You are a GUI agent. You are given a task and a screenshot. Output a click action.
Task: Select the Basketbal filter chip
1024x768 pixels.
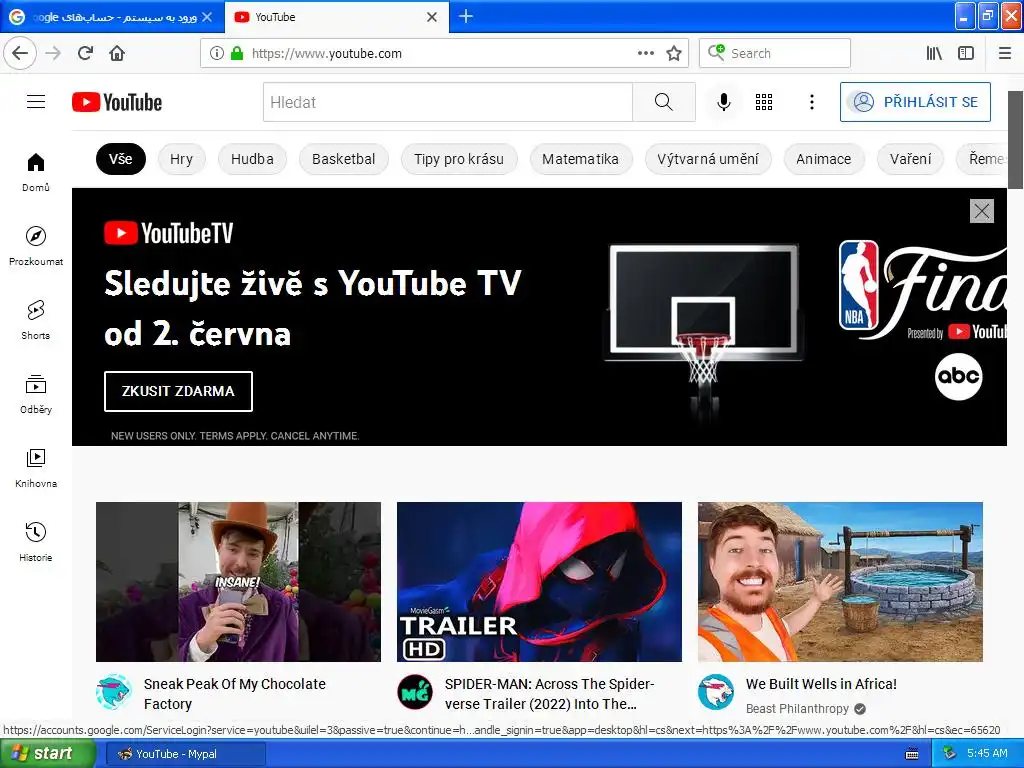(x=344, y=159)
